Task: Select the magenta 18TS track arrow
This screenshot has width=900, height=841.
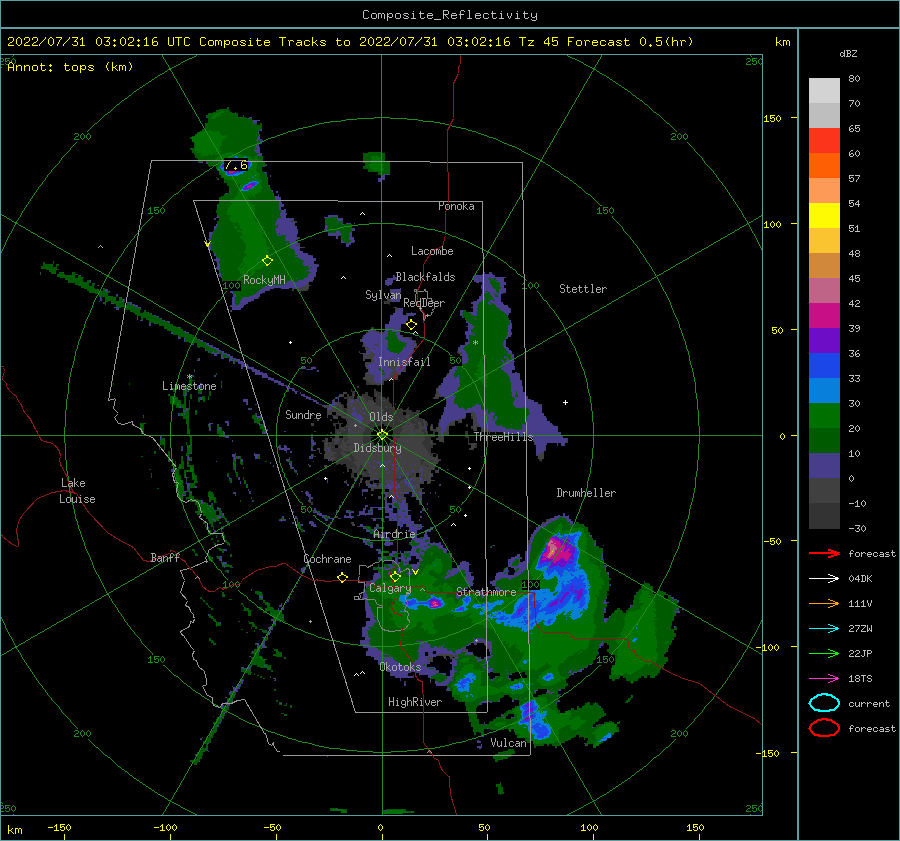Action: point(824,679)
